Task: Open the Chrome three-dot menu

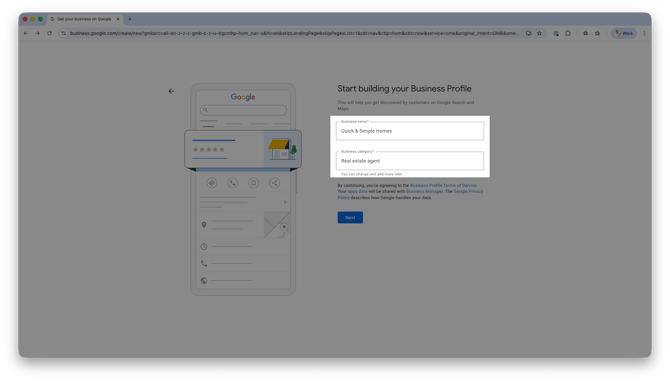Action: click(644, 33)
